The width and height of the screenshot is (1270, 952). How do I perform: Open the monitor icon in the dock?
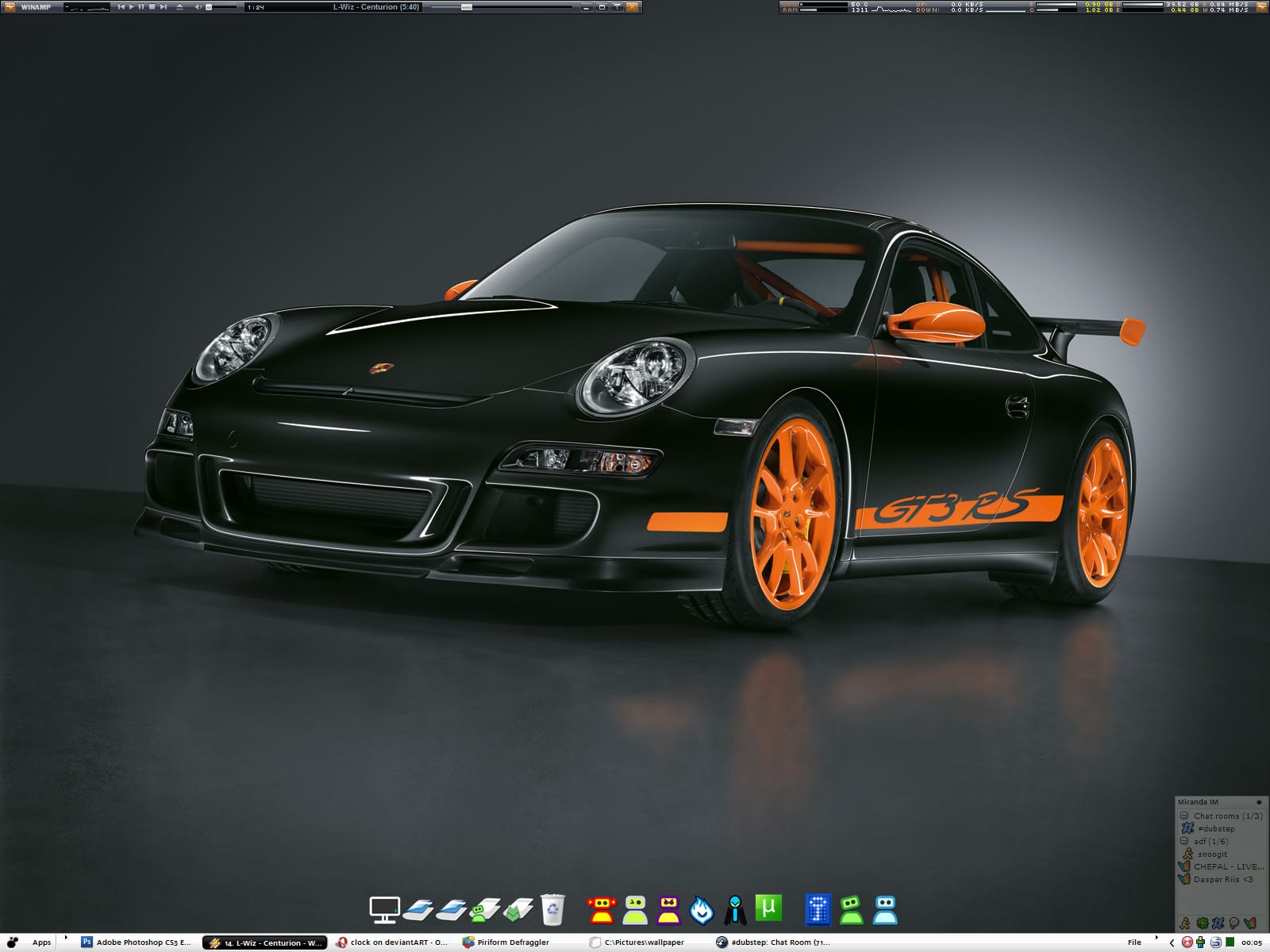385,910
